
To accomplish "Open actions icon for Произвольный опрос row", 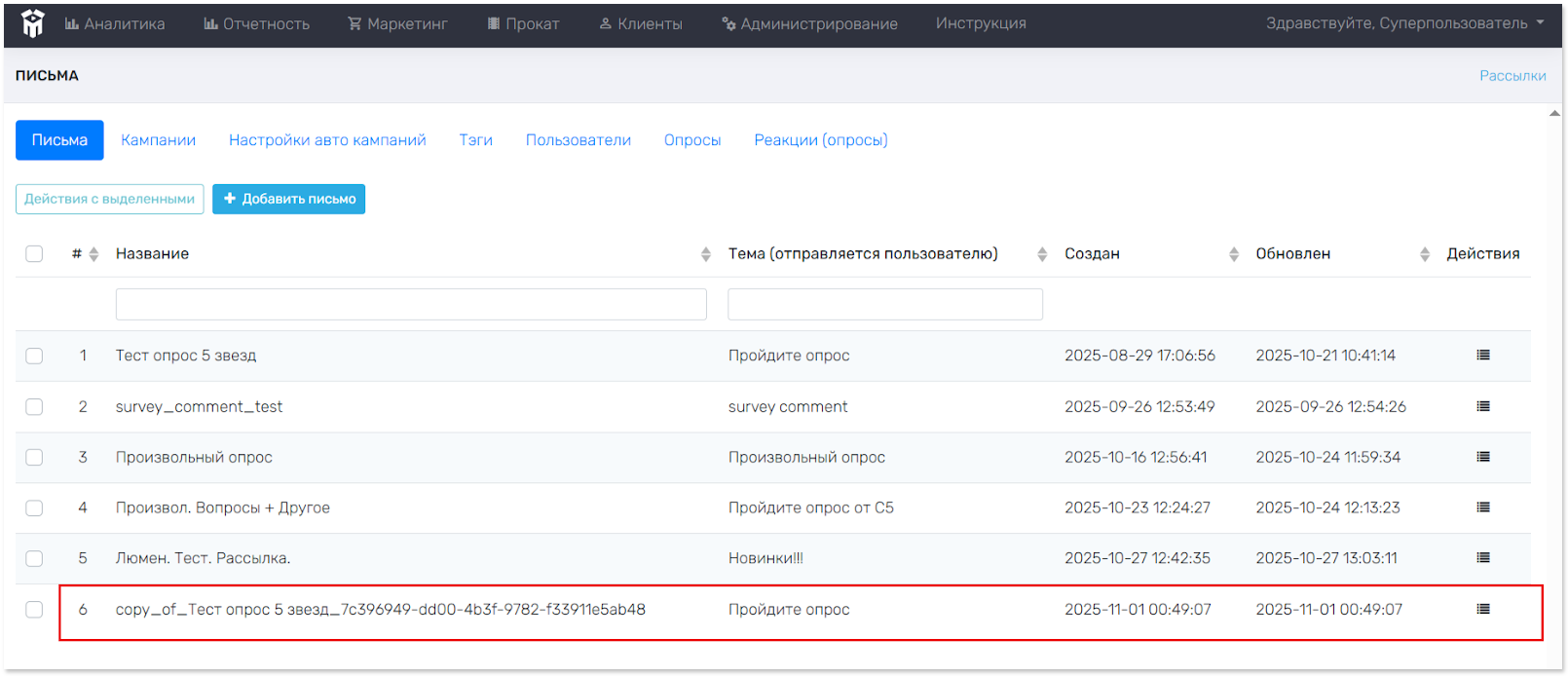I will click(1482, 457).
